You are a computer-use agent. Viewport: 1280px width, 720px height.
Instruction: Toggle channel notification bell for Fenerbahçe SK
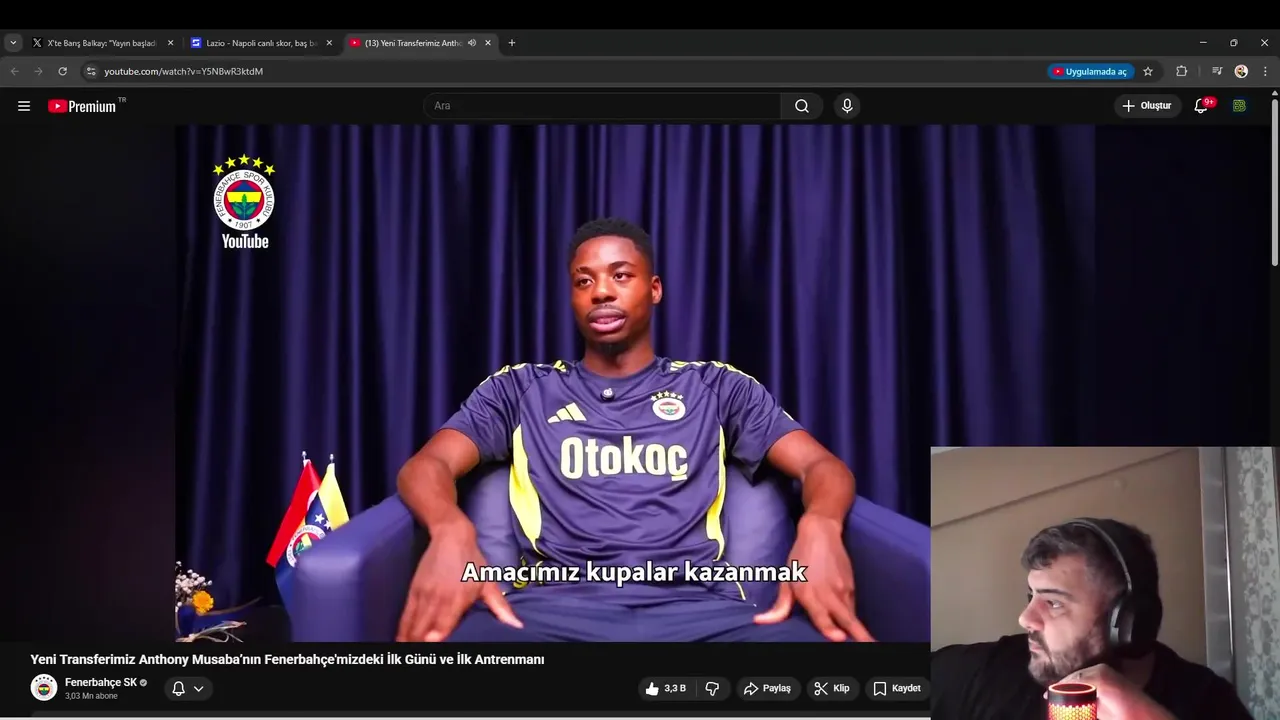178,688
